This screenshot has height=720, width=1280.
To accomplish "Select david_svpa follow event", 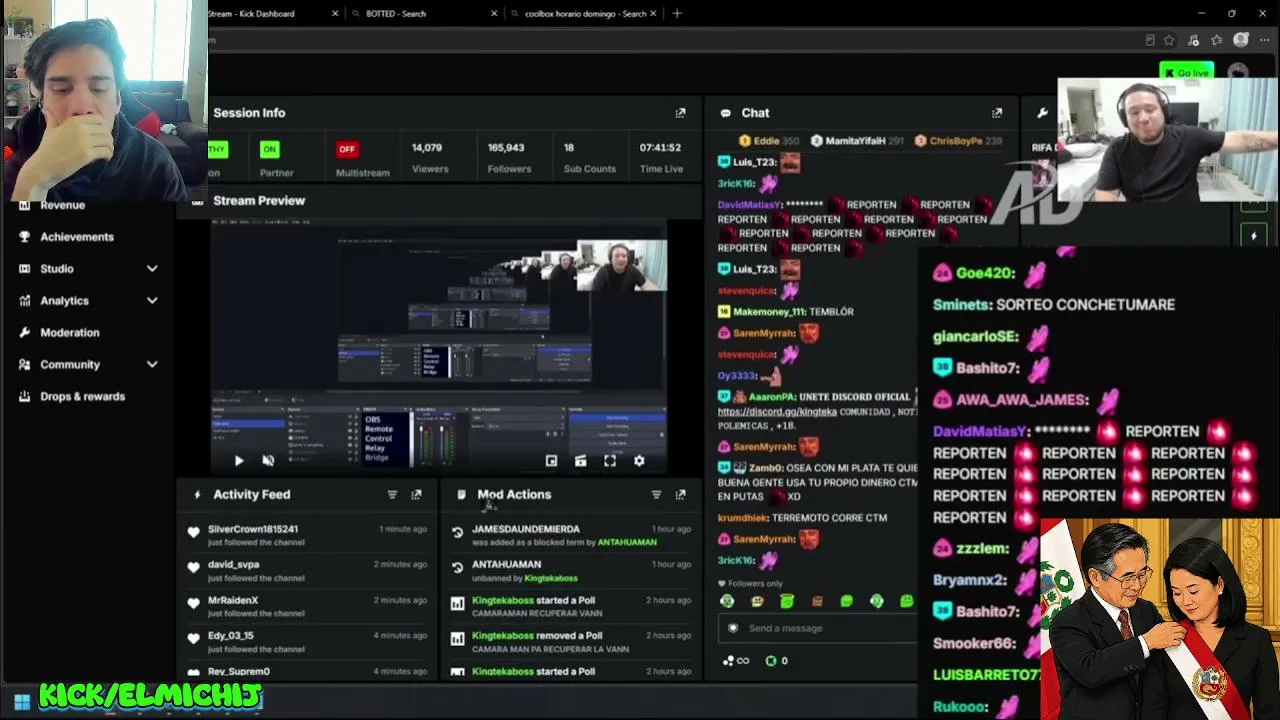I will 310,571.
